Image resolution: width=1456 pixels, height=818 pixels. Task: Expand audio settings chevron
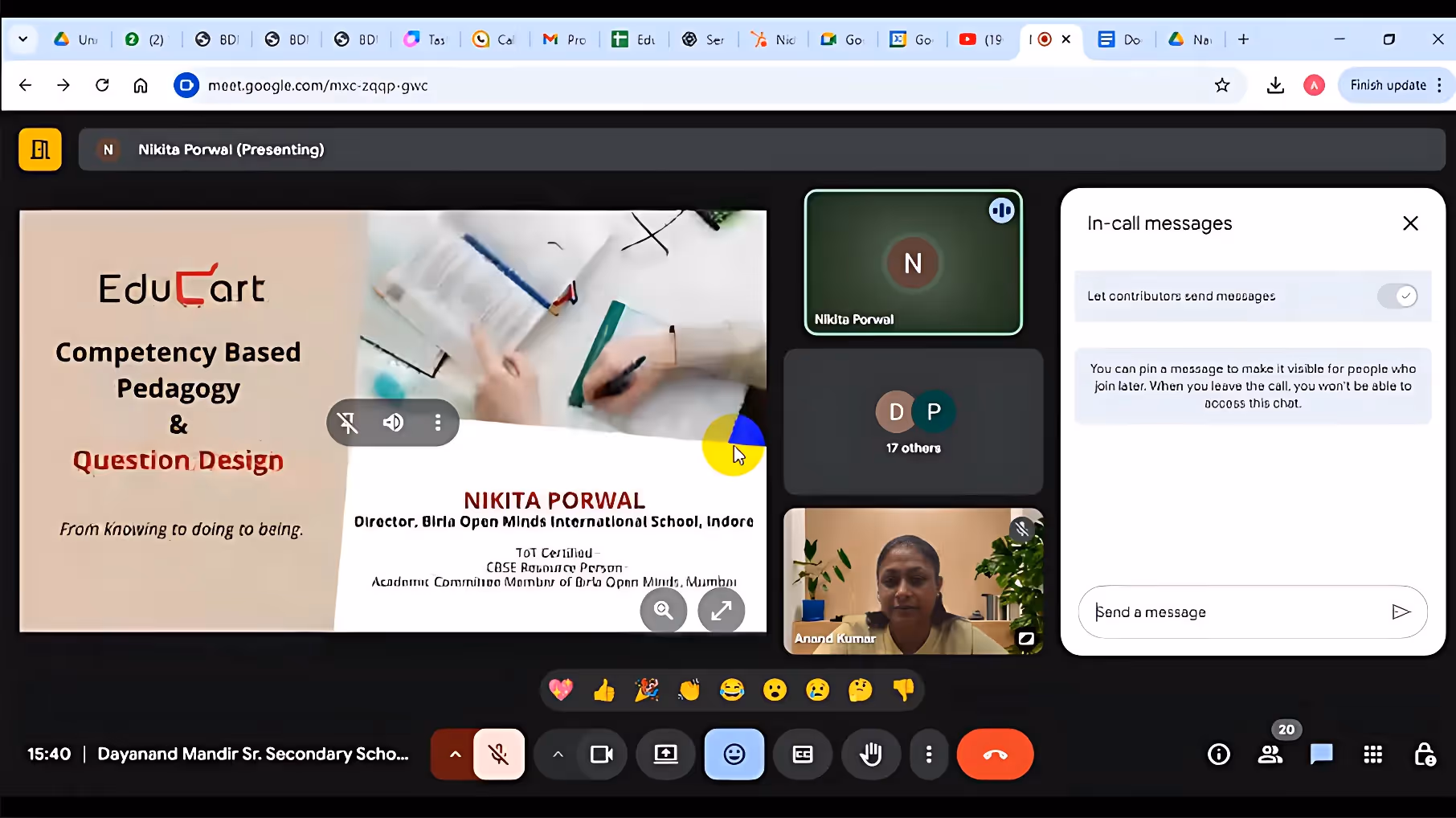coord(455,754)
